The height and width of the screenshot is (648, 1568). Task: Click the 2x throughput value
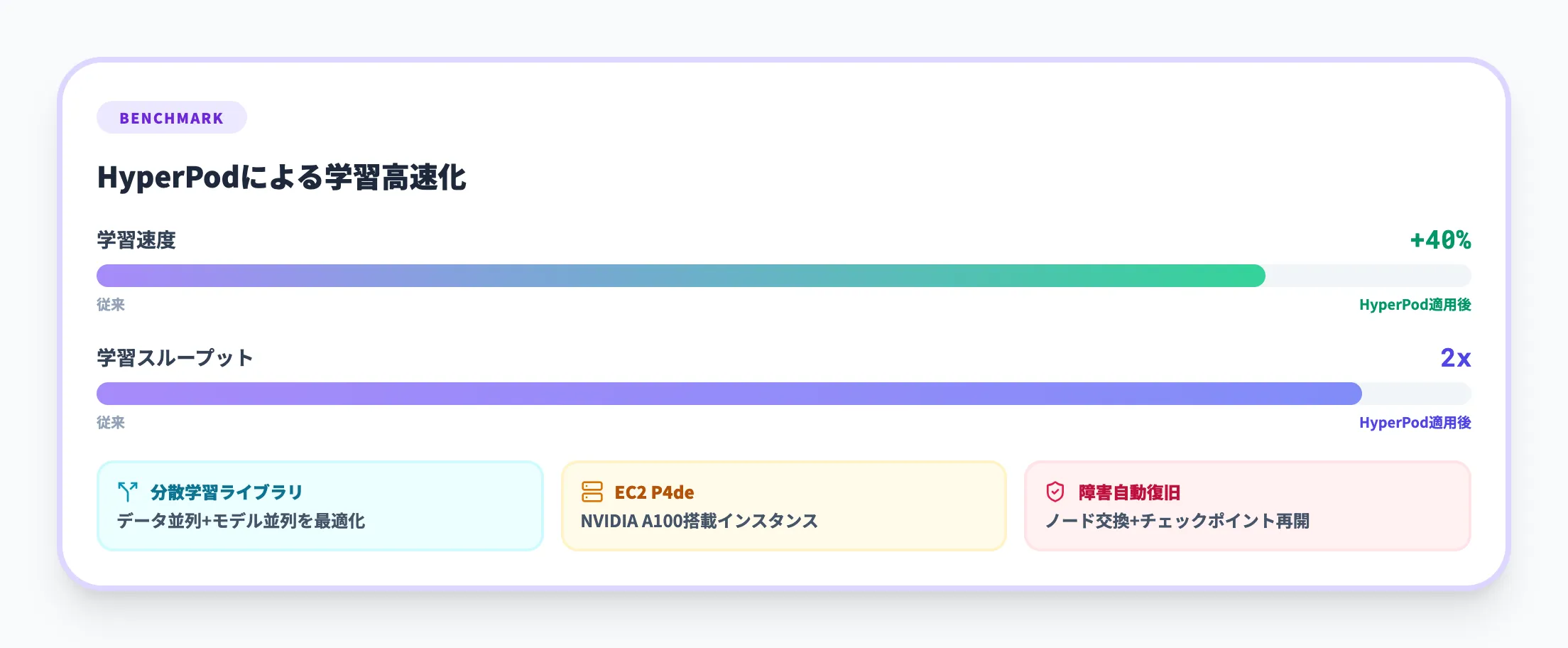click(1455, 357)
